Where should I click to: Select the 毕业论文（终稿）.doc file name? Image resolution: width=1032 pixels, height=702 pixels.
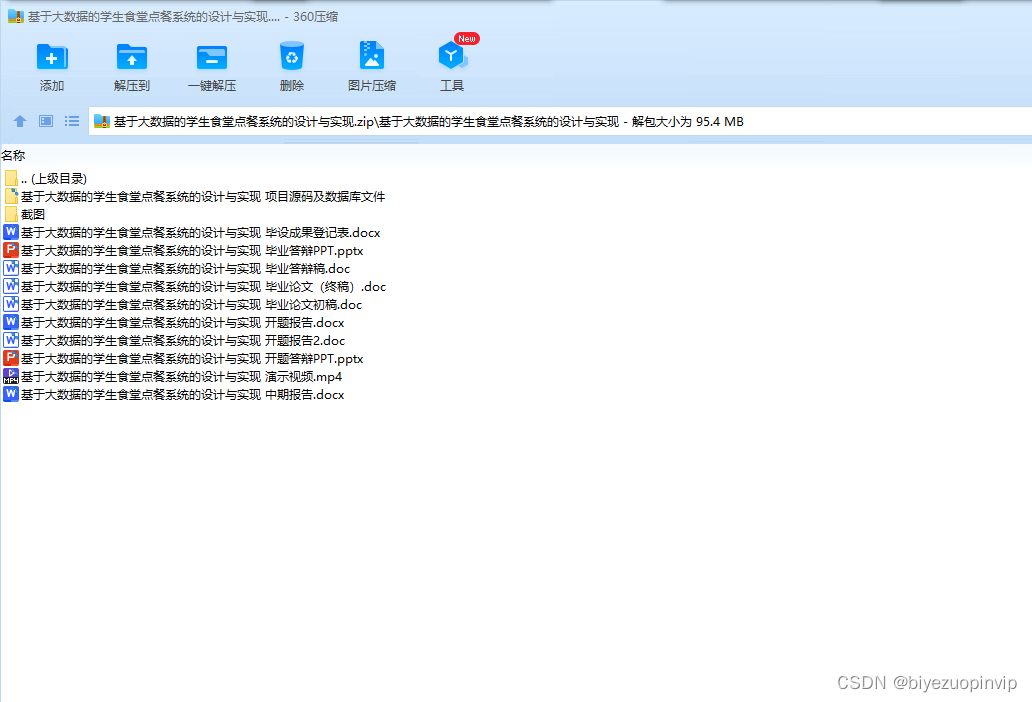pyautogui.click(x=203, y=286)
